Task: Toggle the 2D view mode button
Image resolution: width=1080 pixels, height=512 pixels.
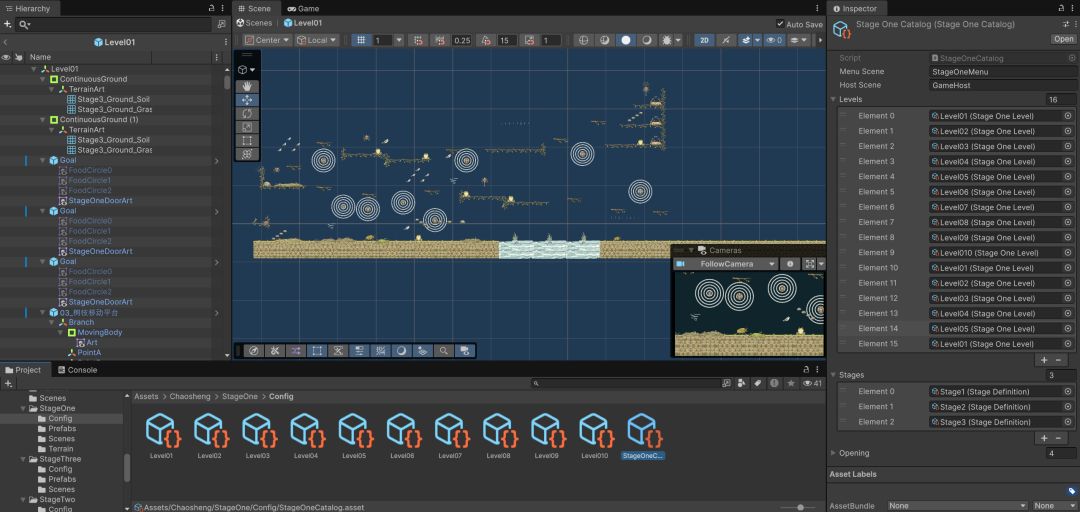Action: (704, 40)
